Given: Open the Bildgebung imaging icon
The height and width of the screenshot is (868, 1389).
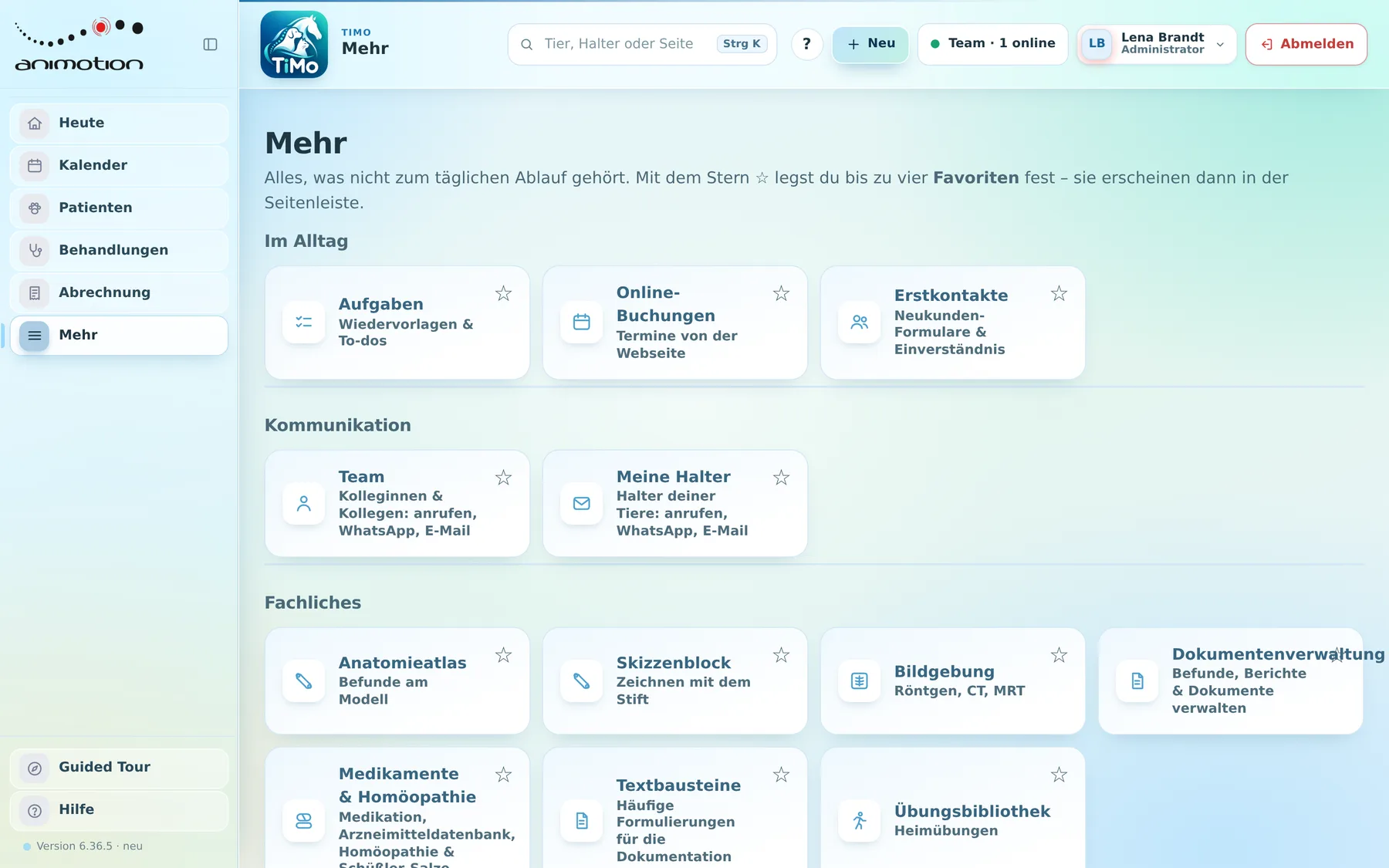Looking at the screenshot, I should coord(860,681).
